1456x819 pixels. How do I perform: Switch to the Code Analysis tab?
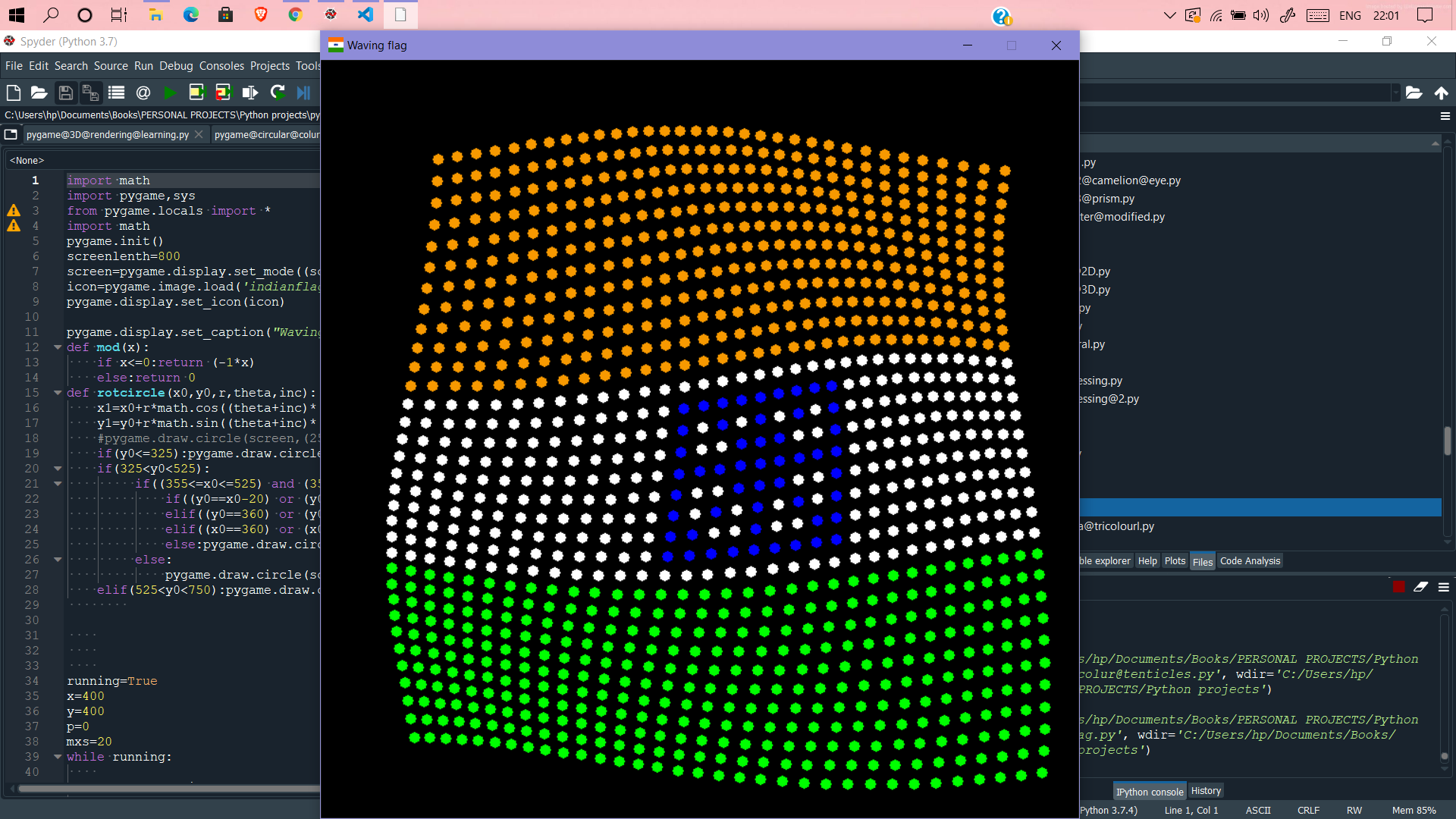[x=1250, y=561]
